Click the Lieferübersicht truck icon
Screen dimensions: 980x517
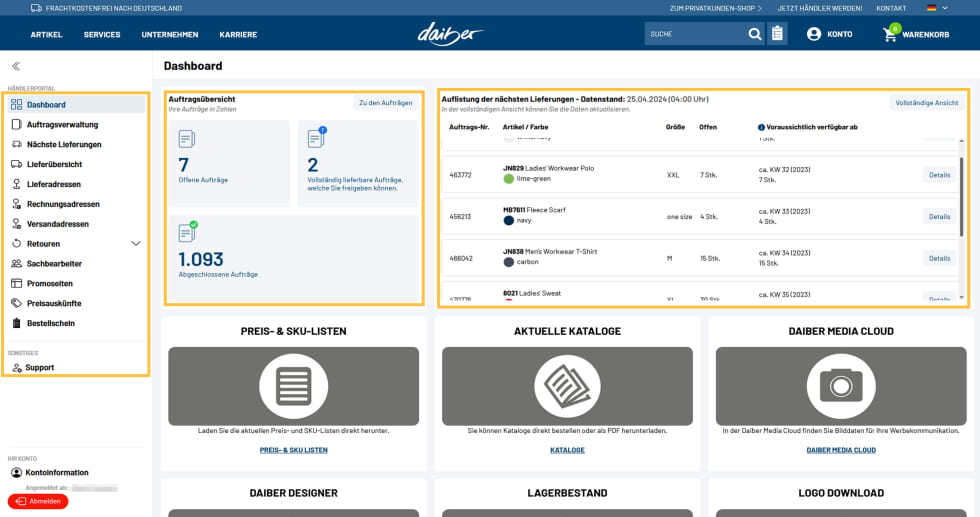[17, 164]
